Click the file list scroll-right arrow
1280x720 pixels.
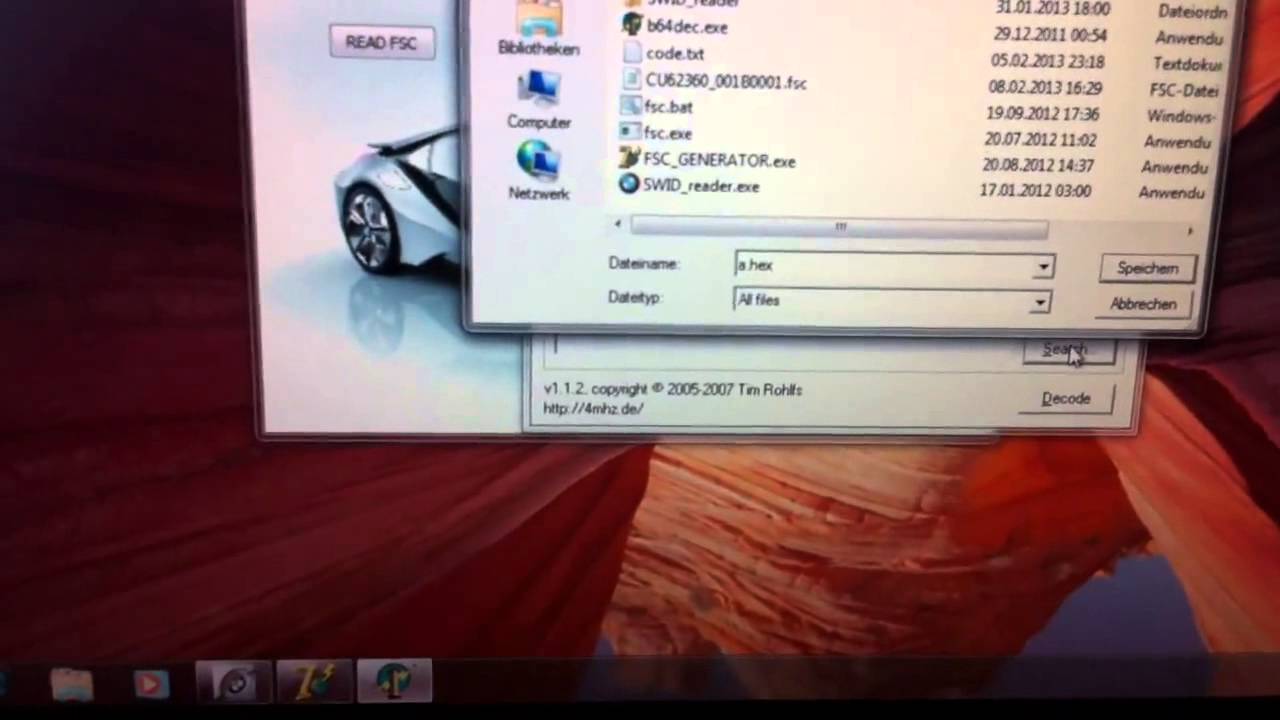tap(1189, 231)
